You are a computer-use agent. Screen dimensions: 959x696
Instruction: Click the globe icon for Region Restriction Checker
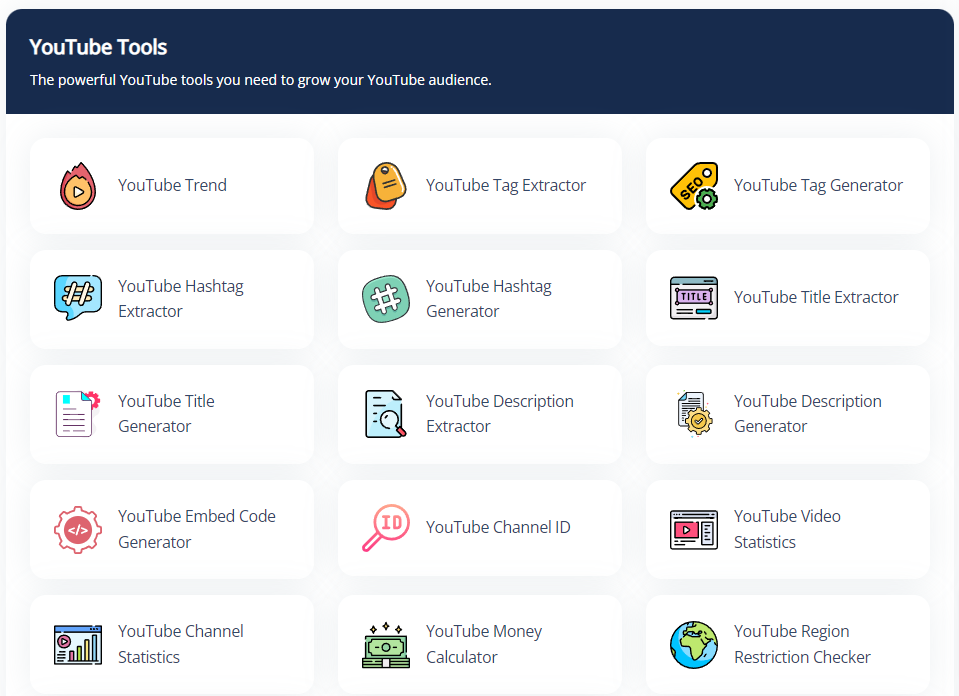(x=693, y=643)
